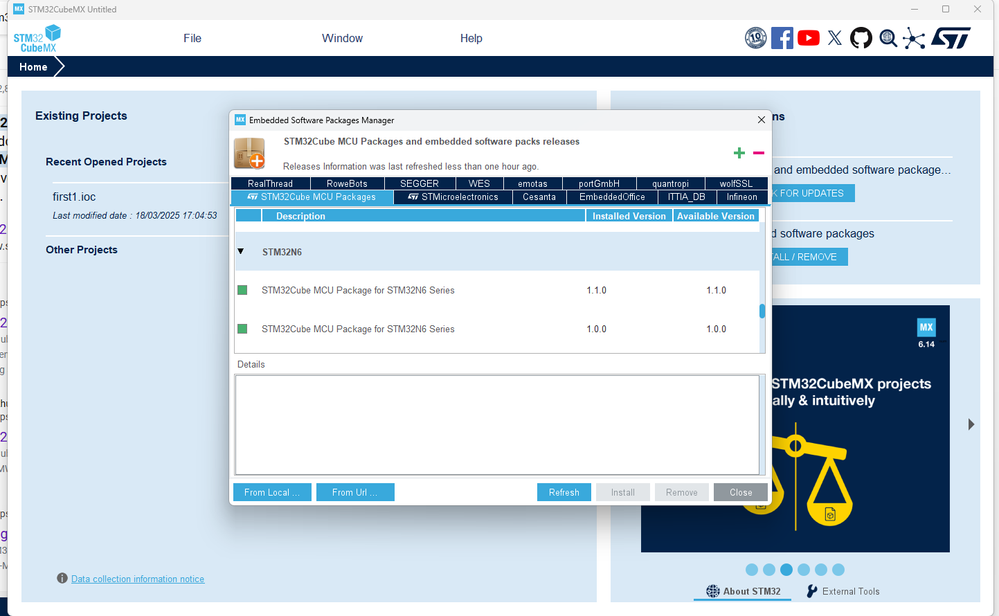Open the Cesanta tab
The width and height of the screenshot is (999, 616).
pos(539,197)
